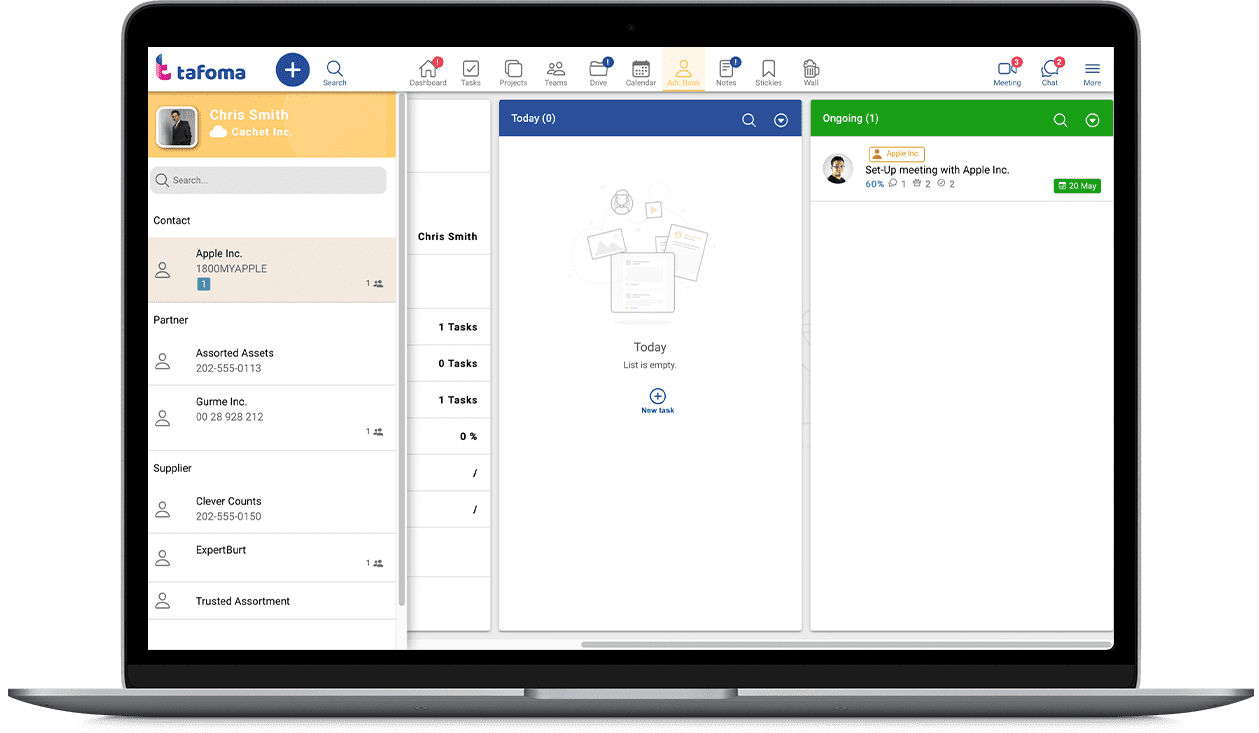Screen dimensions: 1259x733
Task: Open the Dashboard home icon
Action: [428, 70]
